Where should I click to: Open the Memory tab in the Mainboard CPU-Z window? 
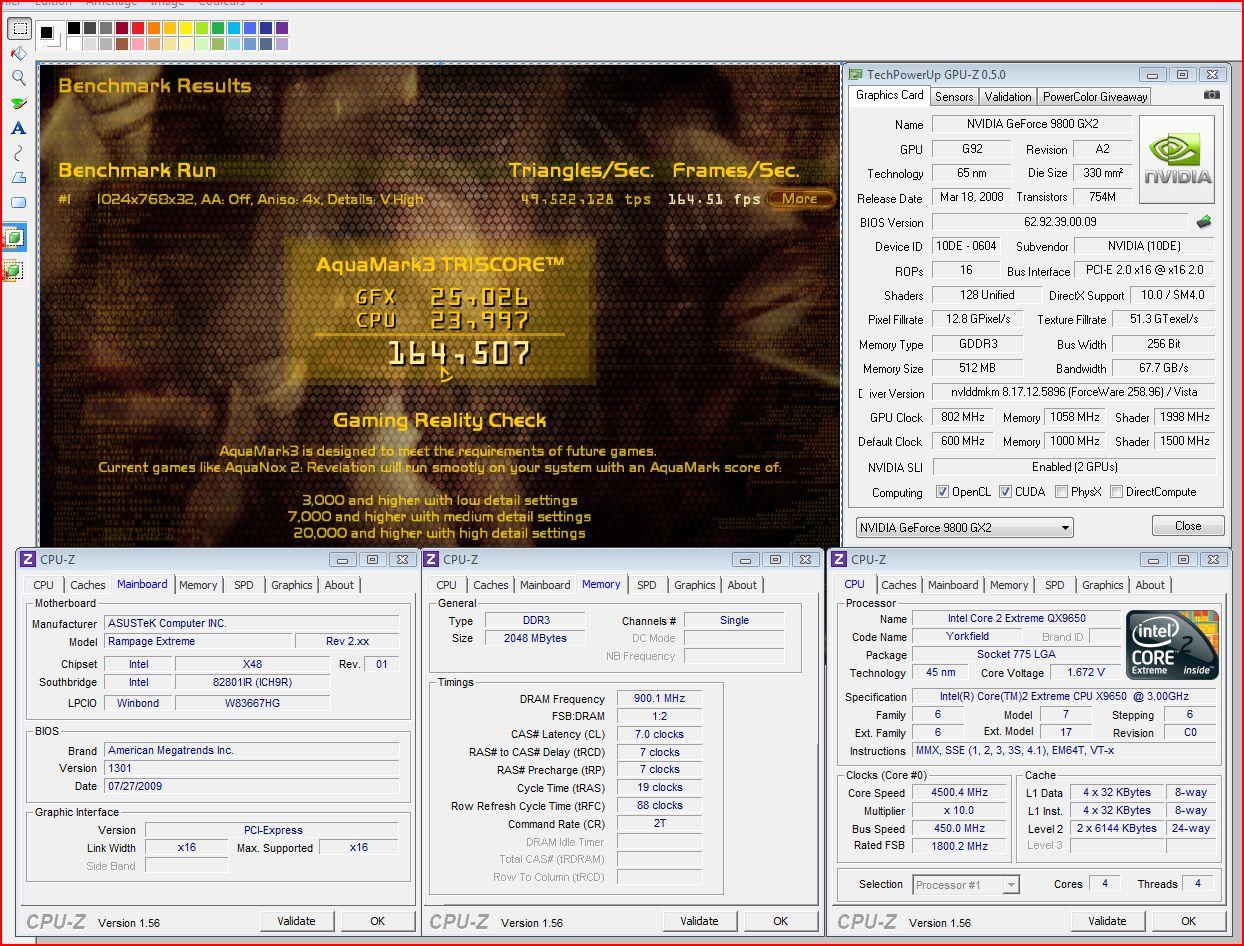[198, 585]
